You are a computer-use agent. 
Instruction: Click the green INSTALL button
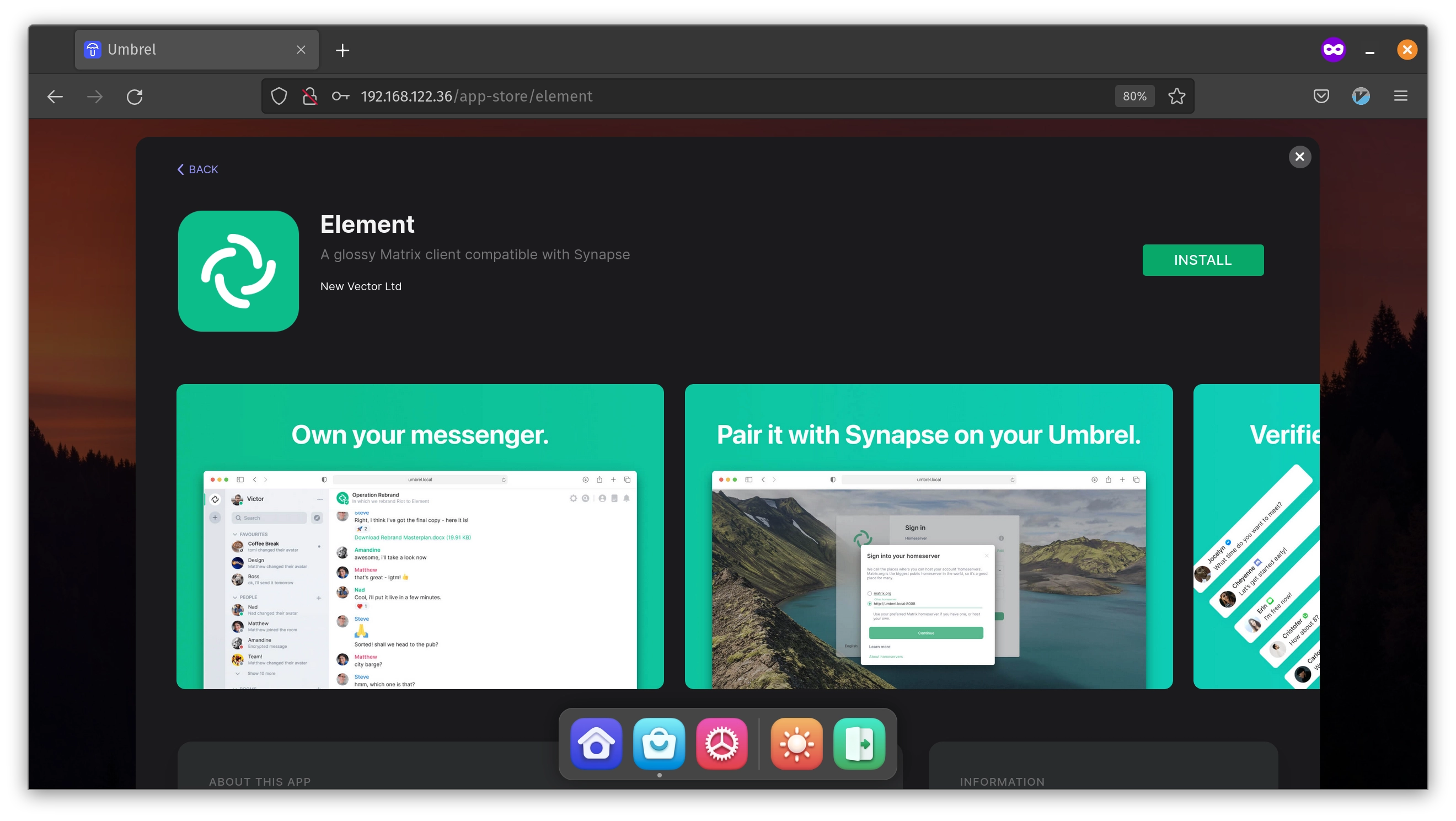point(1203,260)
